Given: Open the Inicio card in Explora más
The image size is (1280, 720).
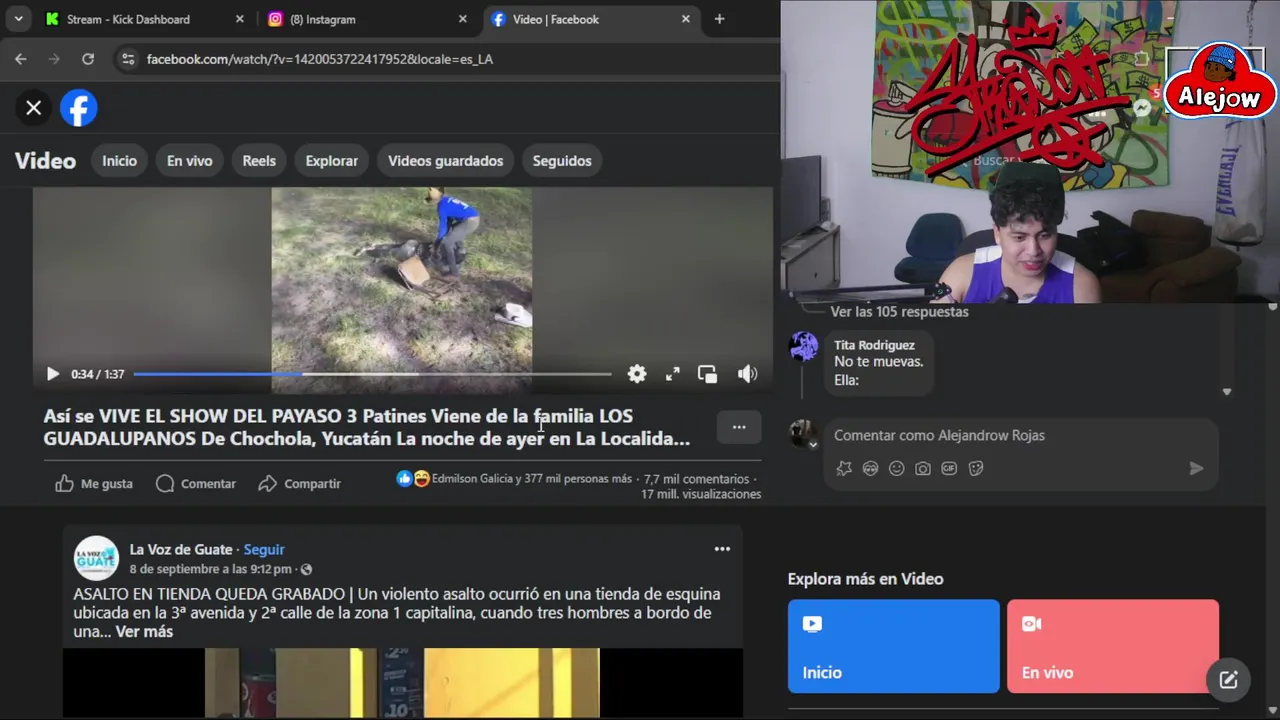Looking at the screenshot, I should [x=894, y=646].
